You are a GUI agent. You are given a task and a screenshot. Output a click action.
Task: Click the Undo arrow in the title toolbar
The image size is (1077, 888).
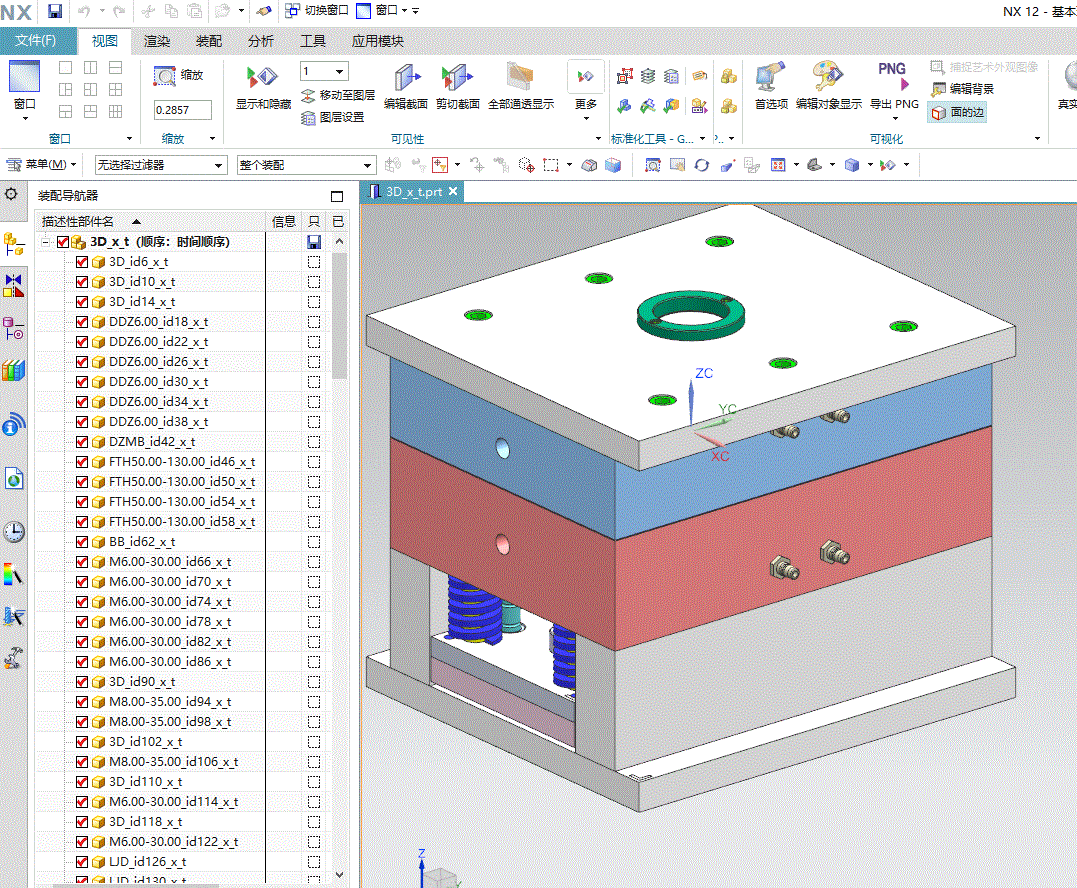coord(84,11)
